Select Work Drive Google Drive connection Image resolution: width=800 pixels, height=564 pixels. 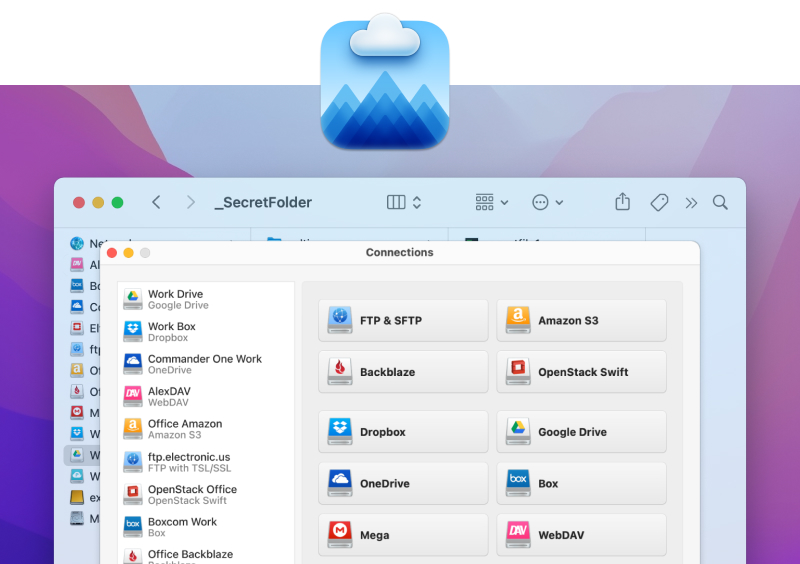(x=206, y=300)
